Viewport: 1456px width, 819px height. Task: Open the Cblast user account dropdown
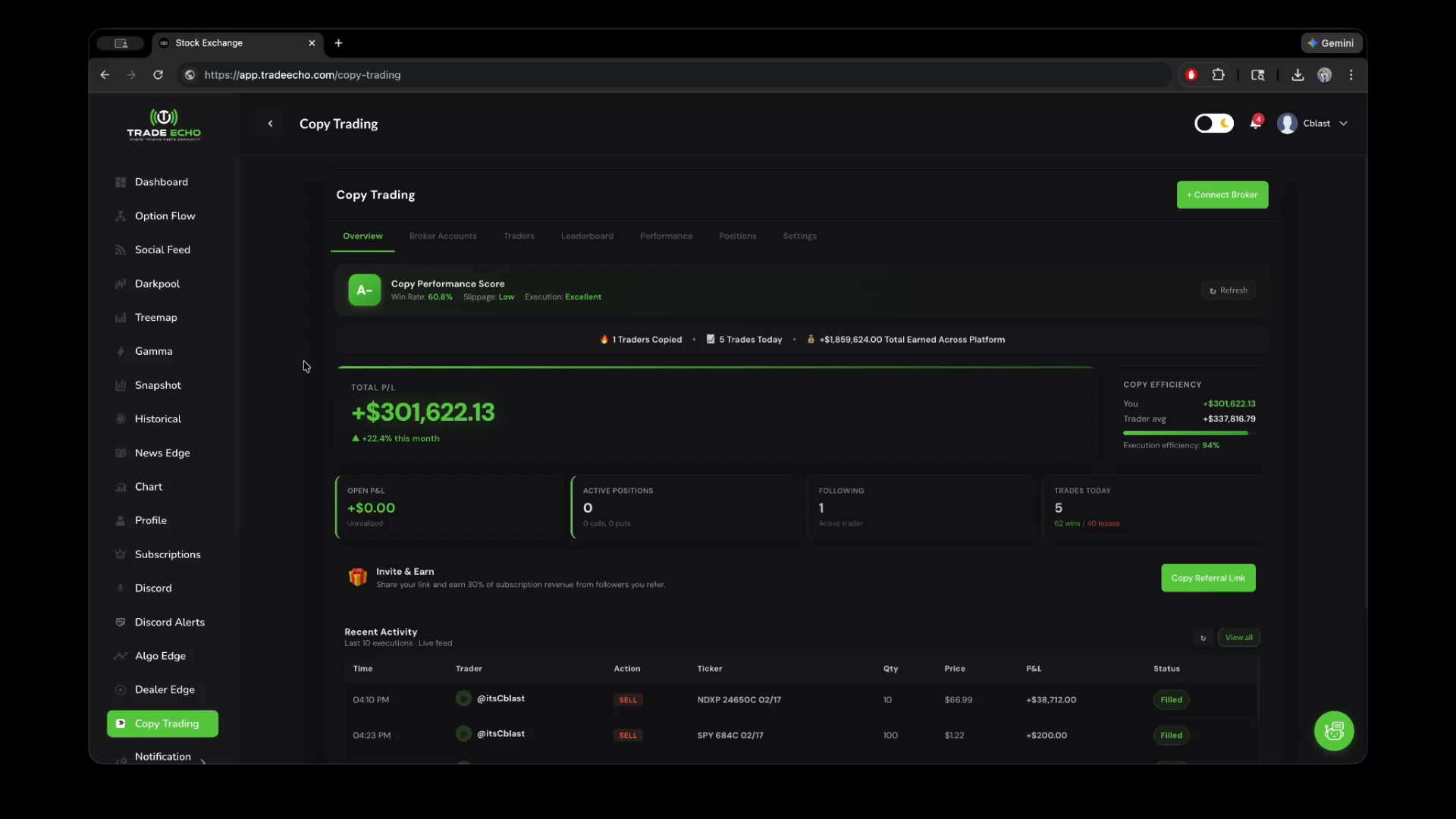1313,124
